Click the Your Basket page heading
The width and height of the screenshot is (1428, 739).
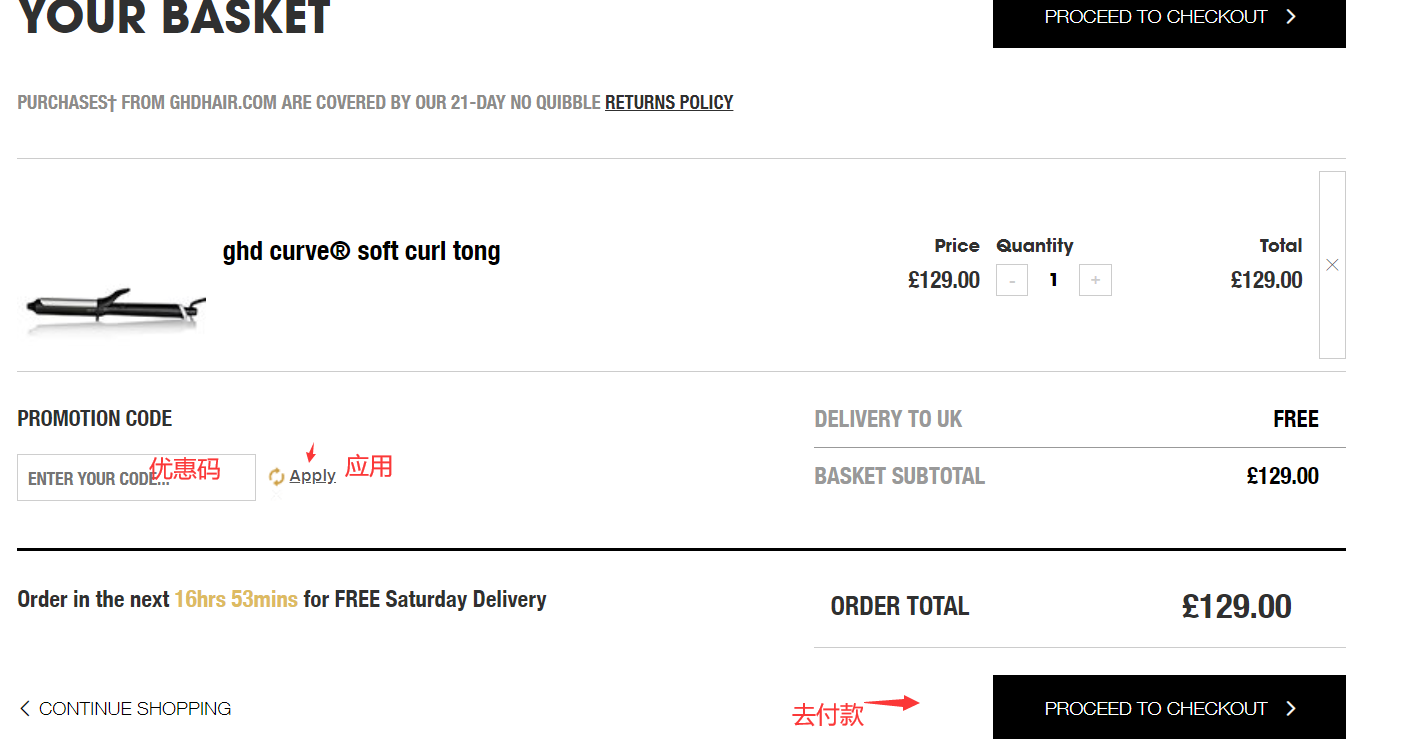(174, 18)
